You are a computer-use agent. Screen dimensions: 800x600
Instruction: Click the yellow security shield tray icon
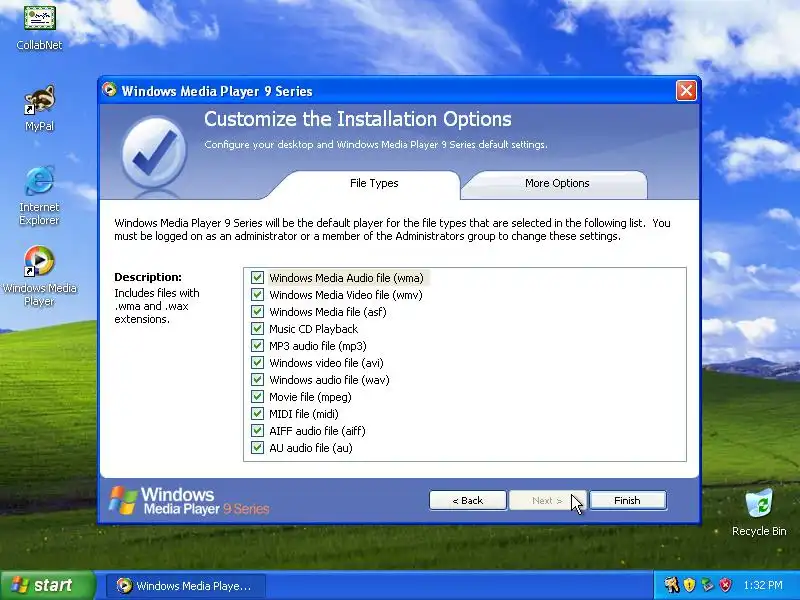(x=689, y=585)
